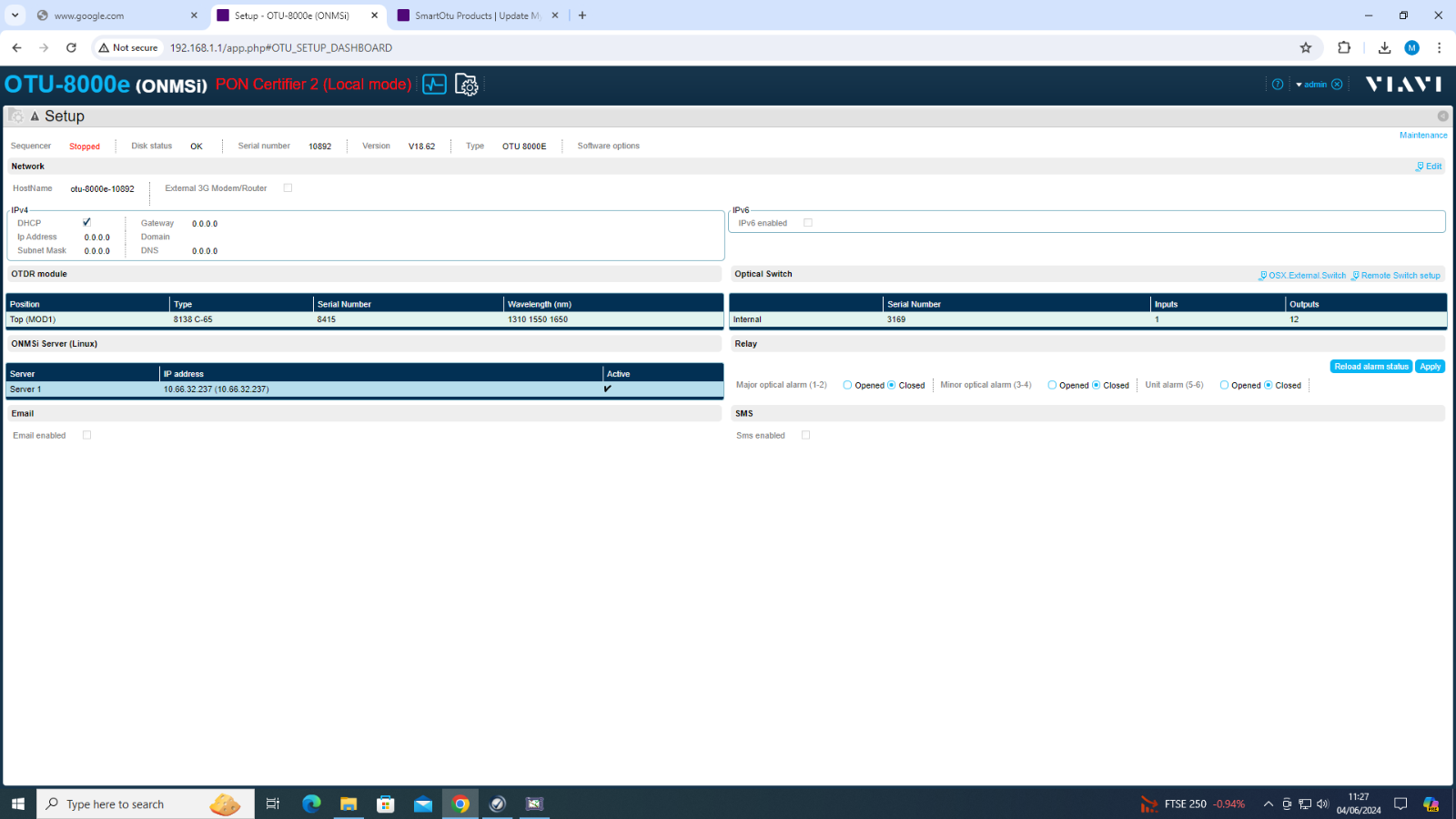Open the Maintenance link
1456x819 pixels.
pos(1422,136)
